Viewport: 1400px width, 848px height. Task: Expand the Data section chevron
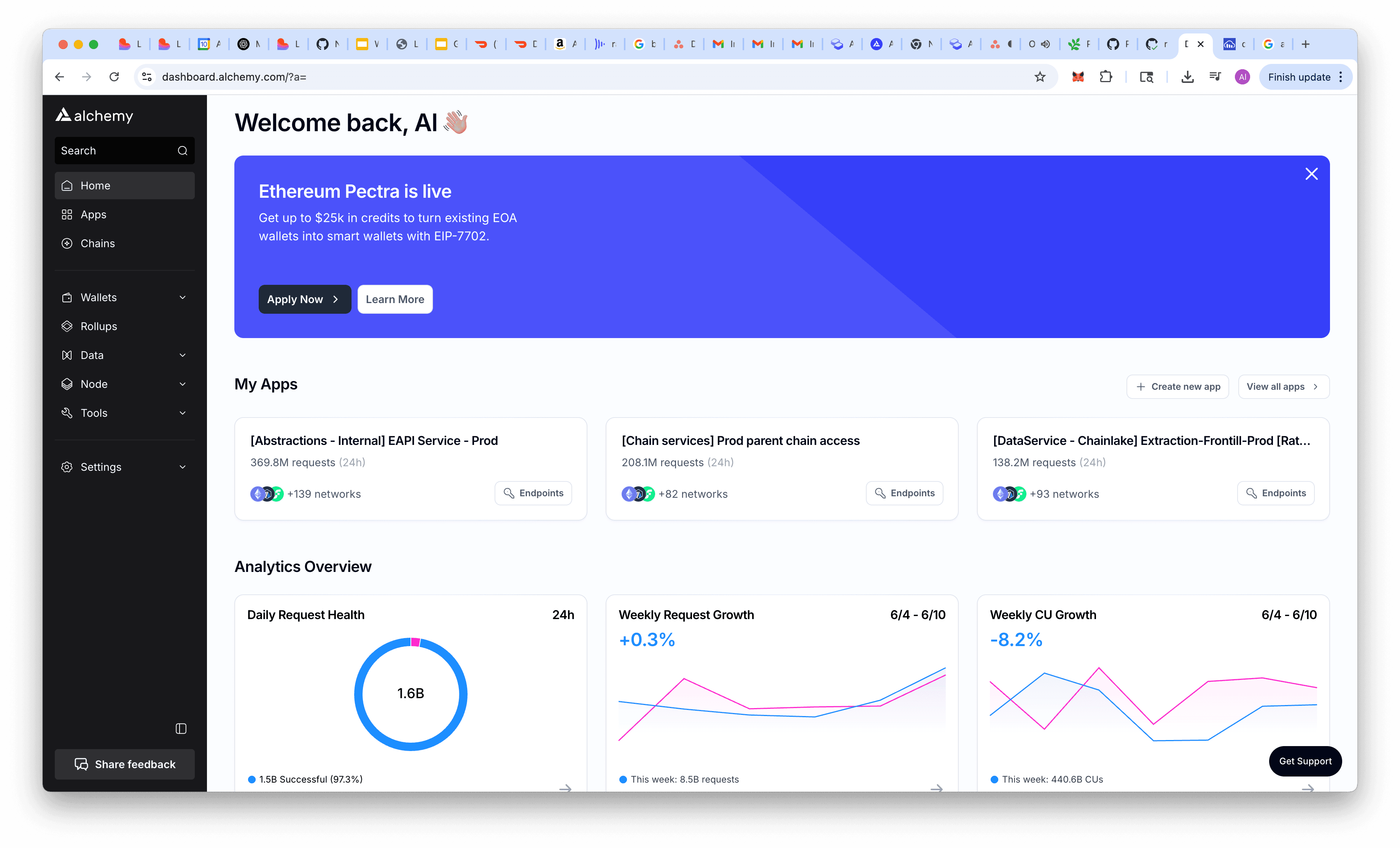(x=182, y=356)
